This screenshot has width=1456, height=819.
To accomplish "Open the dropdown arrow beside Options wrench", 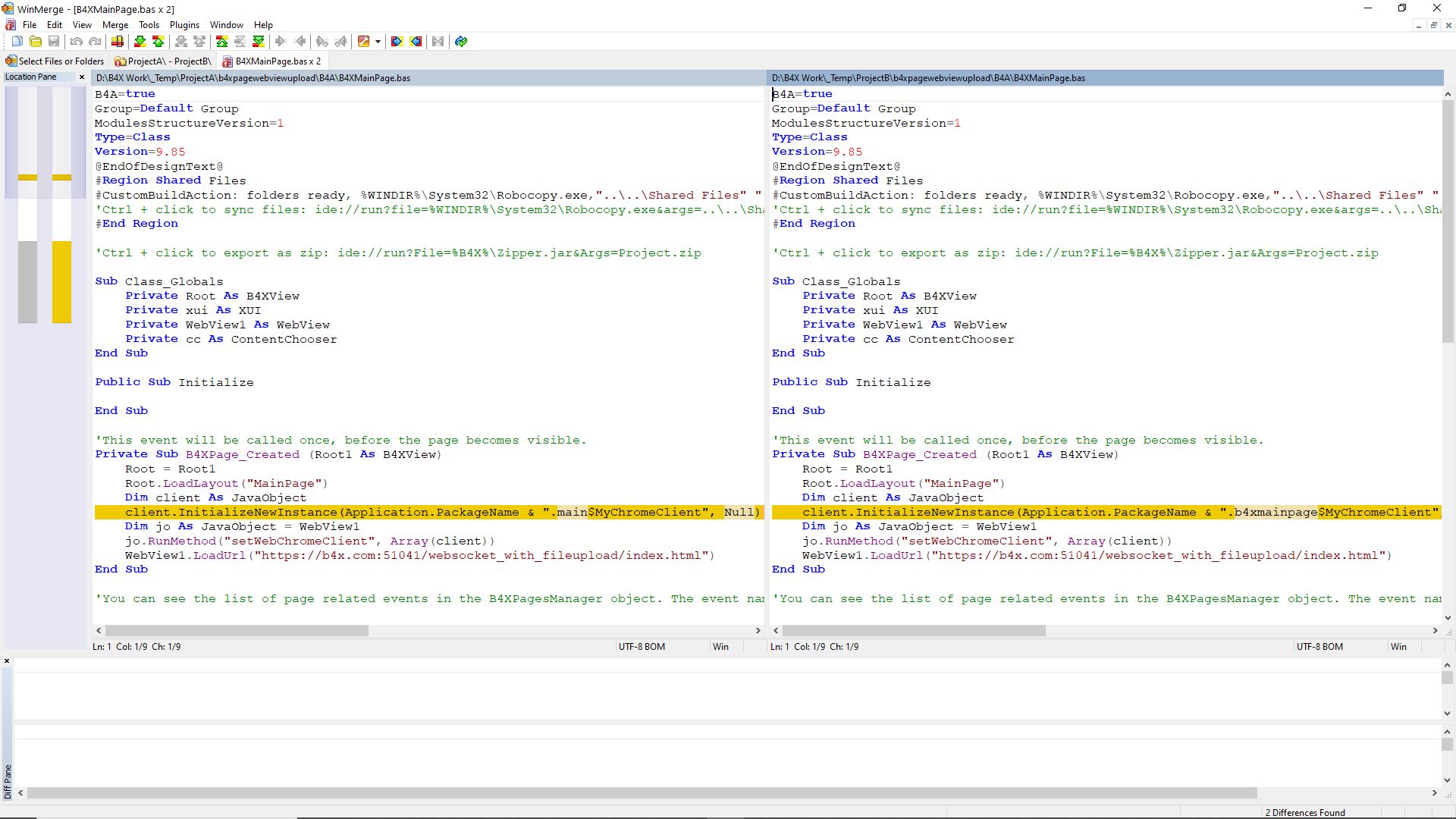I will point(378,42).
